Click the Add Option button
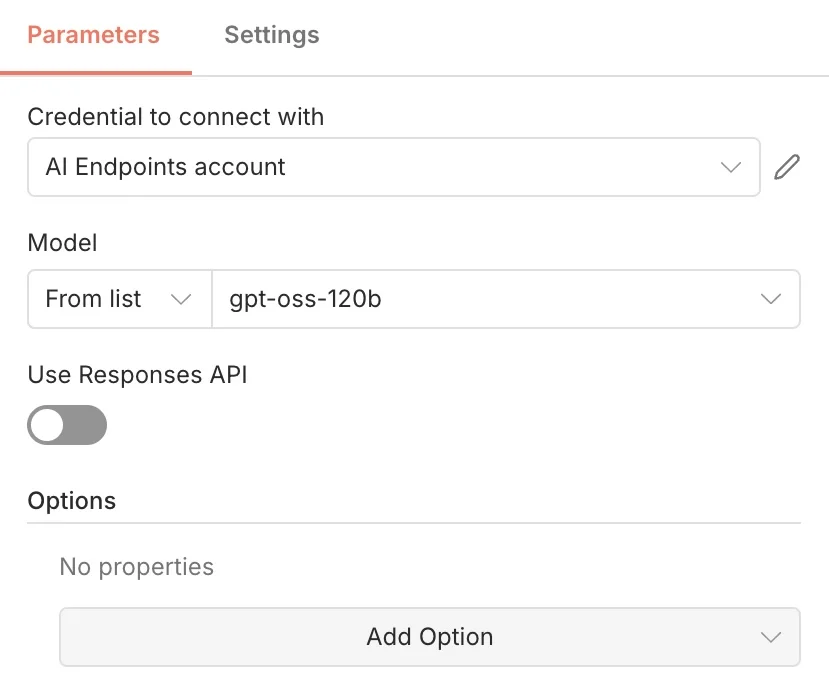 [x=430, y=636]
